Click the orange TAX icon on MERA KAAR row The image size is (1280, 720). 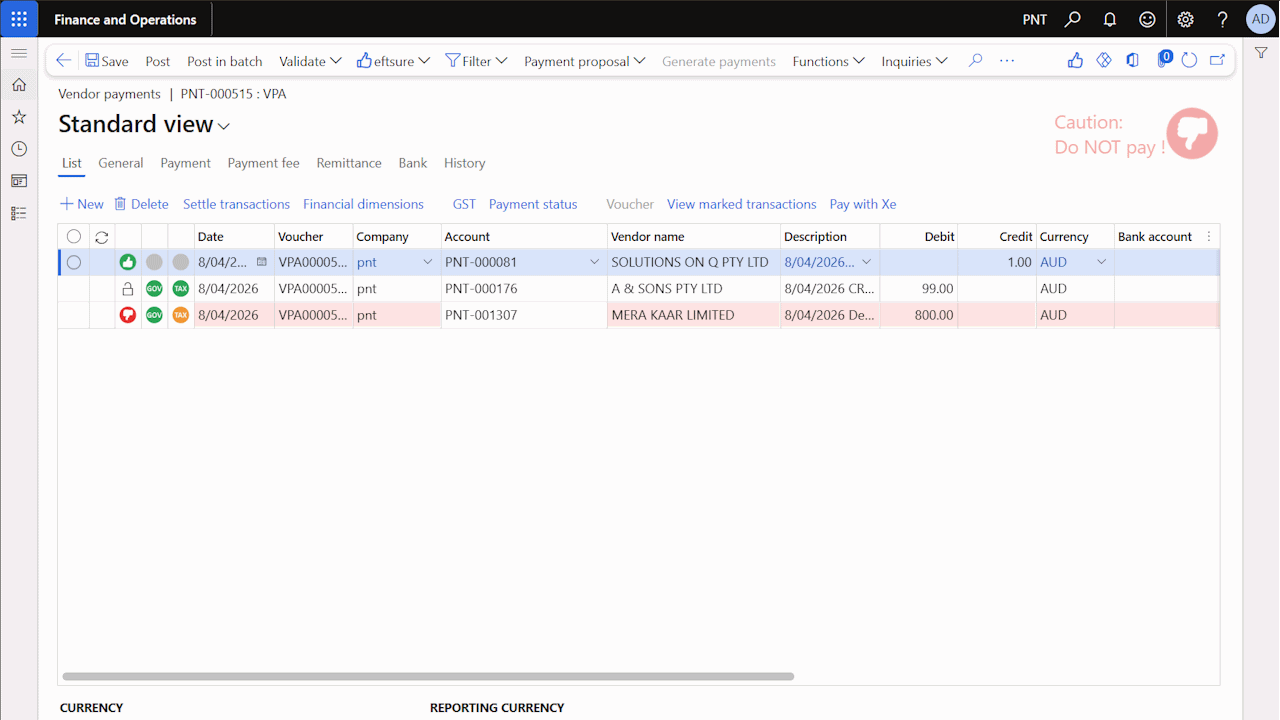pyautogui.click(x=180, y=315)
